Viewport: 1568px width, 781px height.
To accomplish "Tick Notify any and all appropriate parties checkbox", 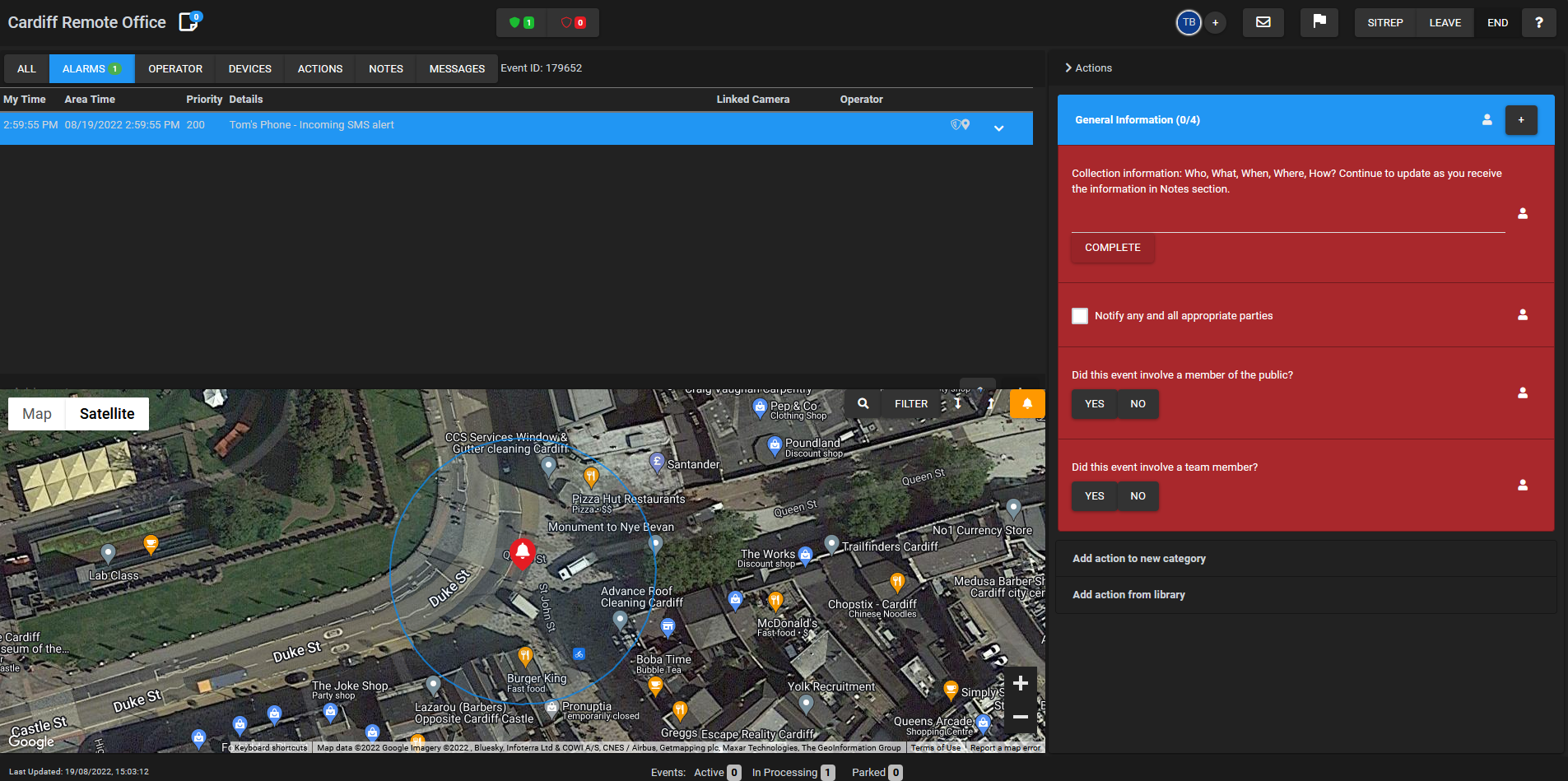I will pyautogui.click(x=1080, y=316).
